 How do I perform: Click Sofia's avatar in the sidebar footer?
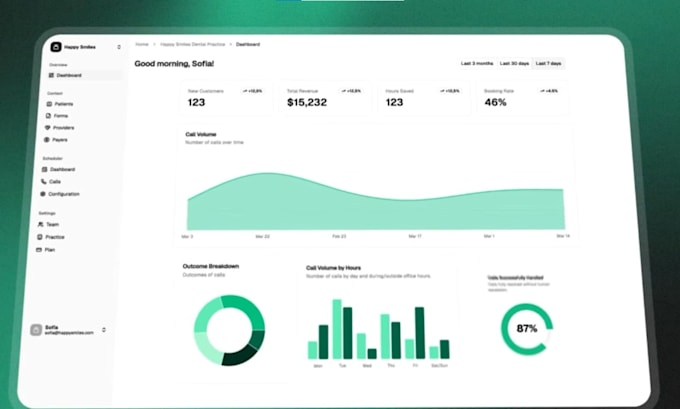tap(36, 330)
